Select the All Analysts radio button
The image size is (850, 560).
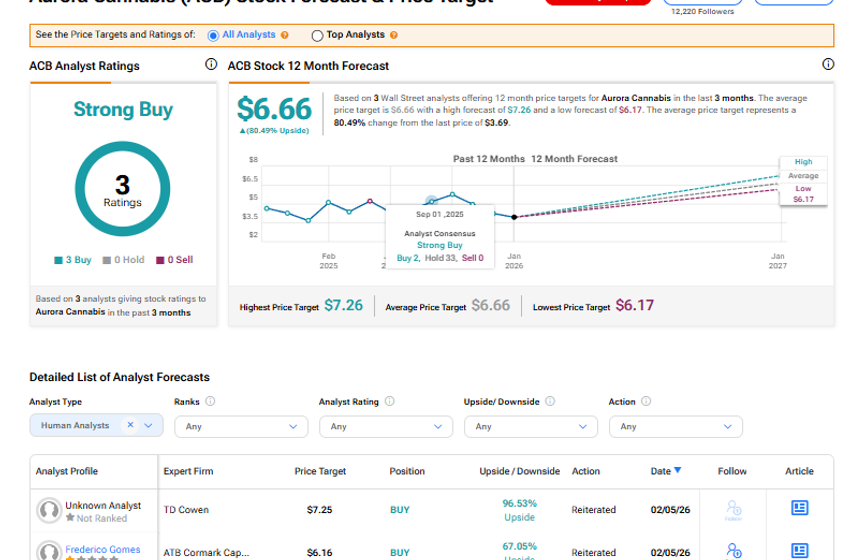click(213, 35)
